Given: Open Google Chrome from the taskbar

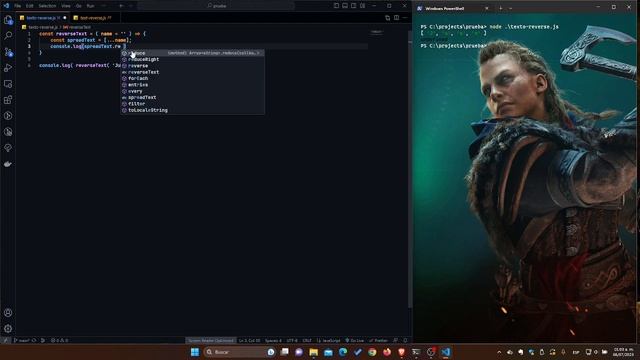Looking at the screenshot, I should click(372, 352).
